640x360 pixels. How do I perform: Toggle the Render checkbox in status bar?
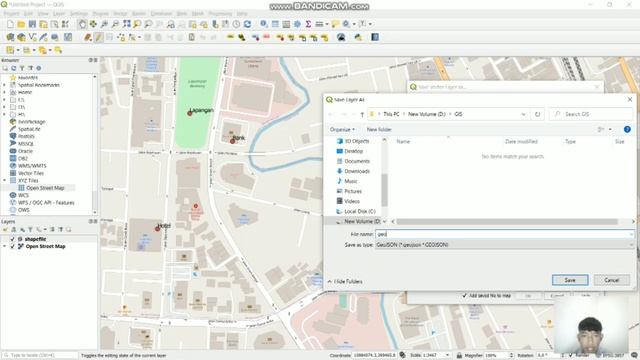point(571,356)
